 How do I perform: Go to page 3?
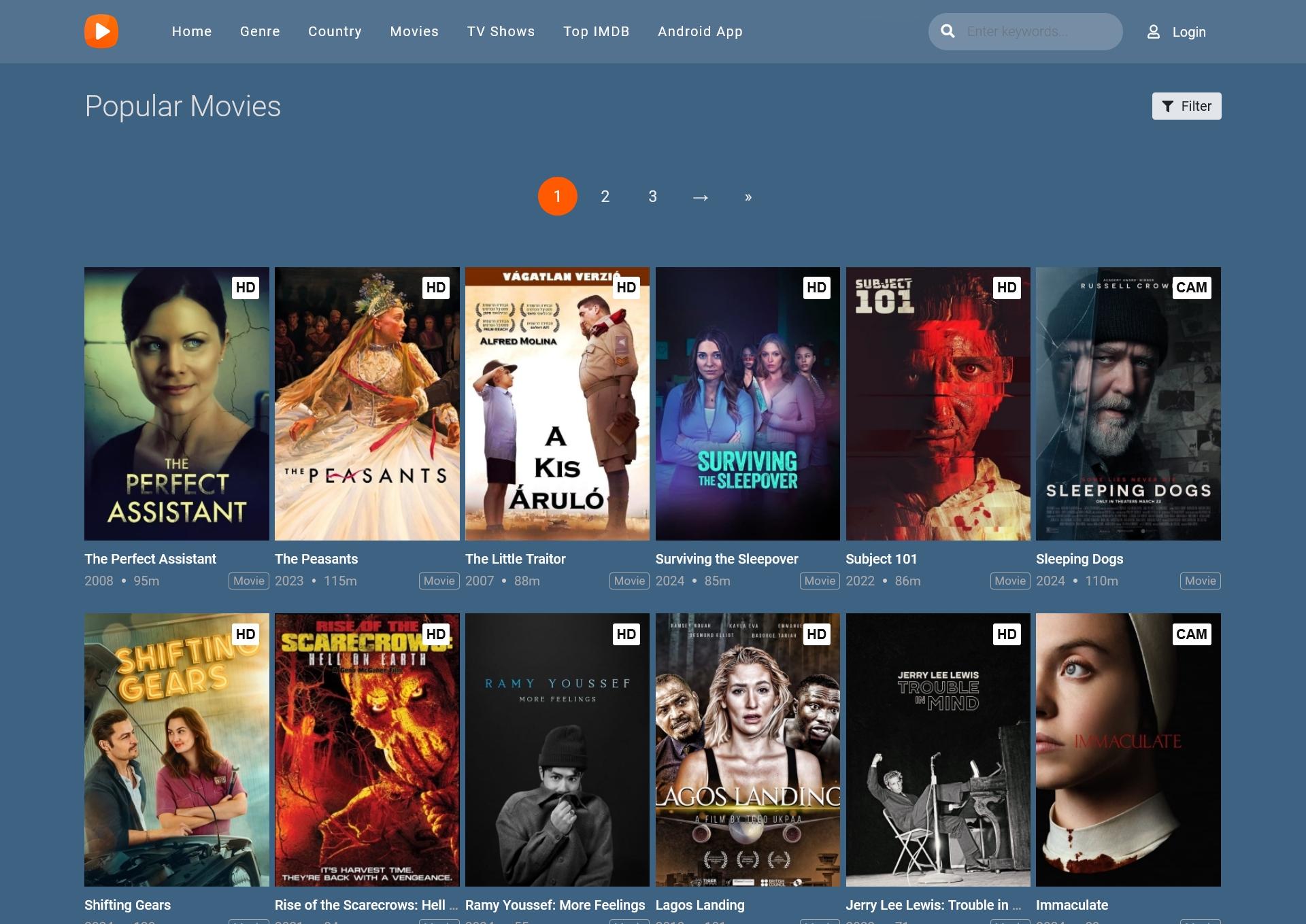(652, 196)
